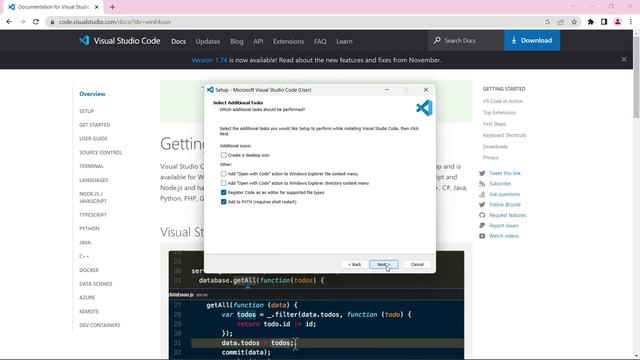Enable Create a desktop icon checkbox

[x=224, y=155]
